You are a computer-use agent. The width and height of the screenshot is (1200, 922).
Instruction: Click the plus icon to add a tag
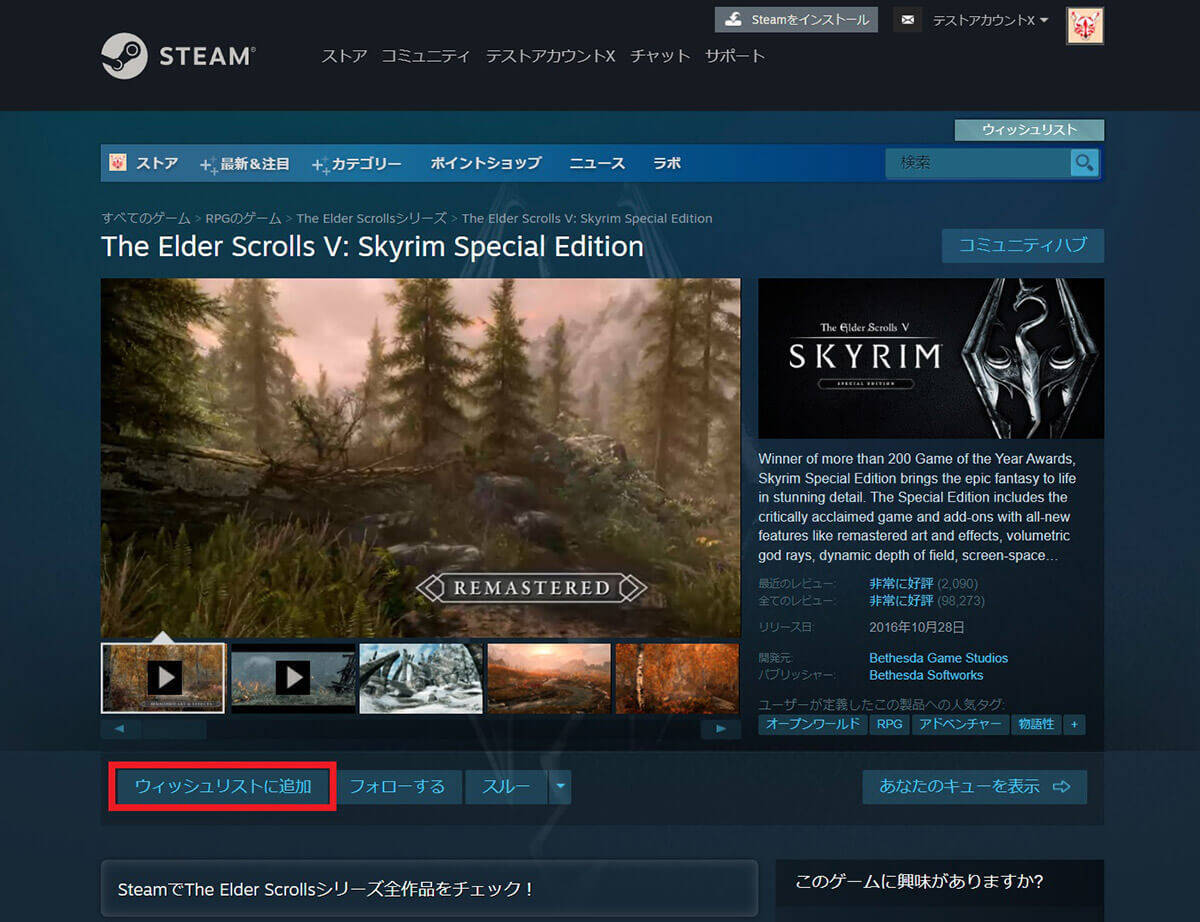(x=1075, y=724)
